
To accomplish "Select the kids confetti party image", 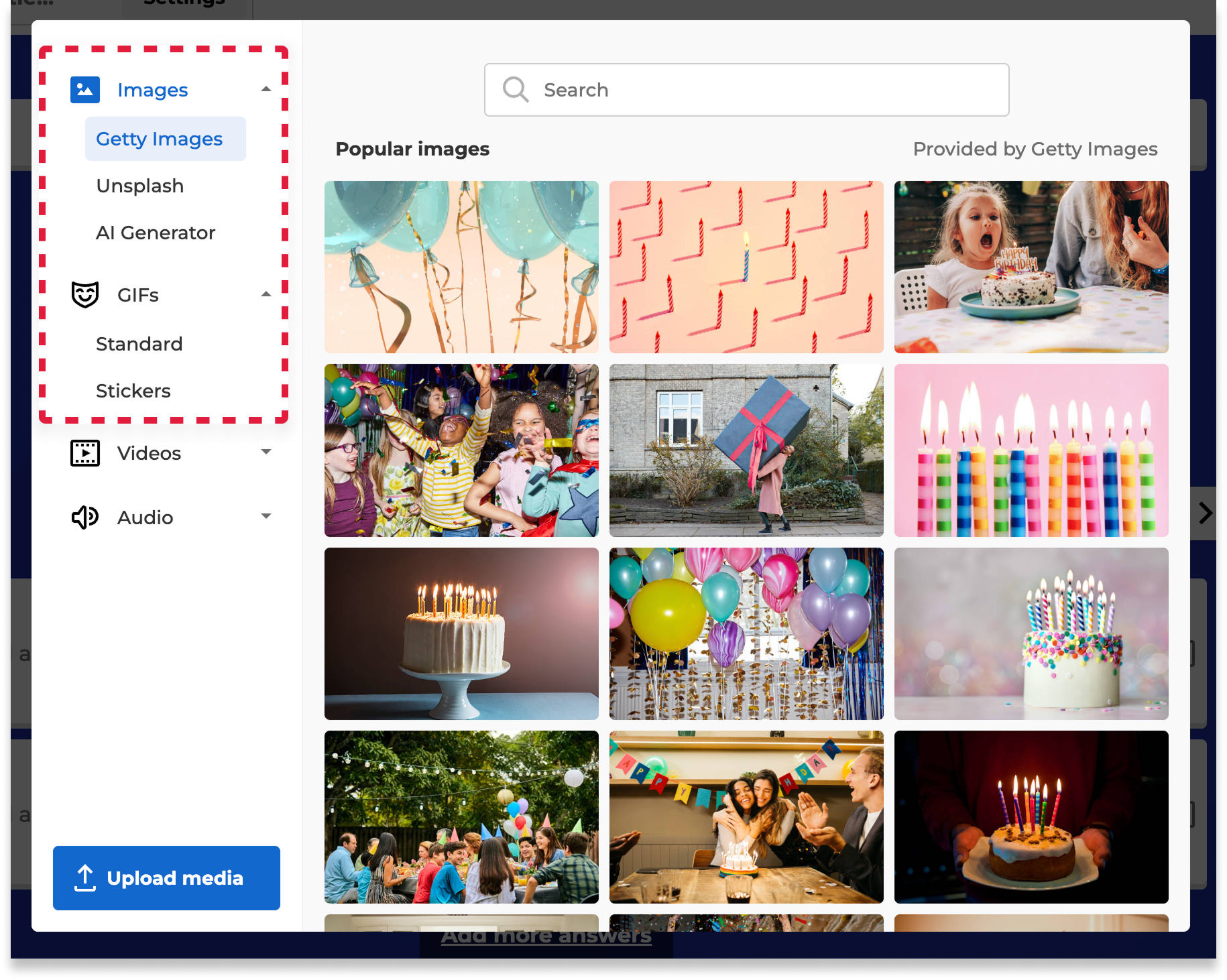I will [461, 450].
